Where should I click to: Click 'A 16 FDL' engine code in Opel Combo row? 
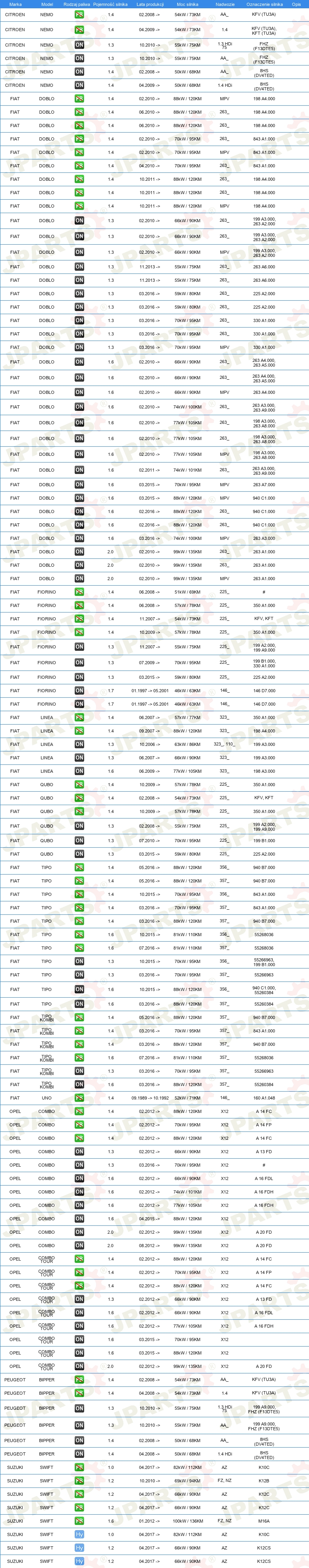pyautogui.click(x=264, y=1178)
